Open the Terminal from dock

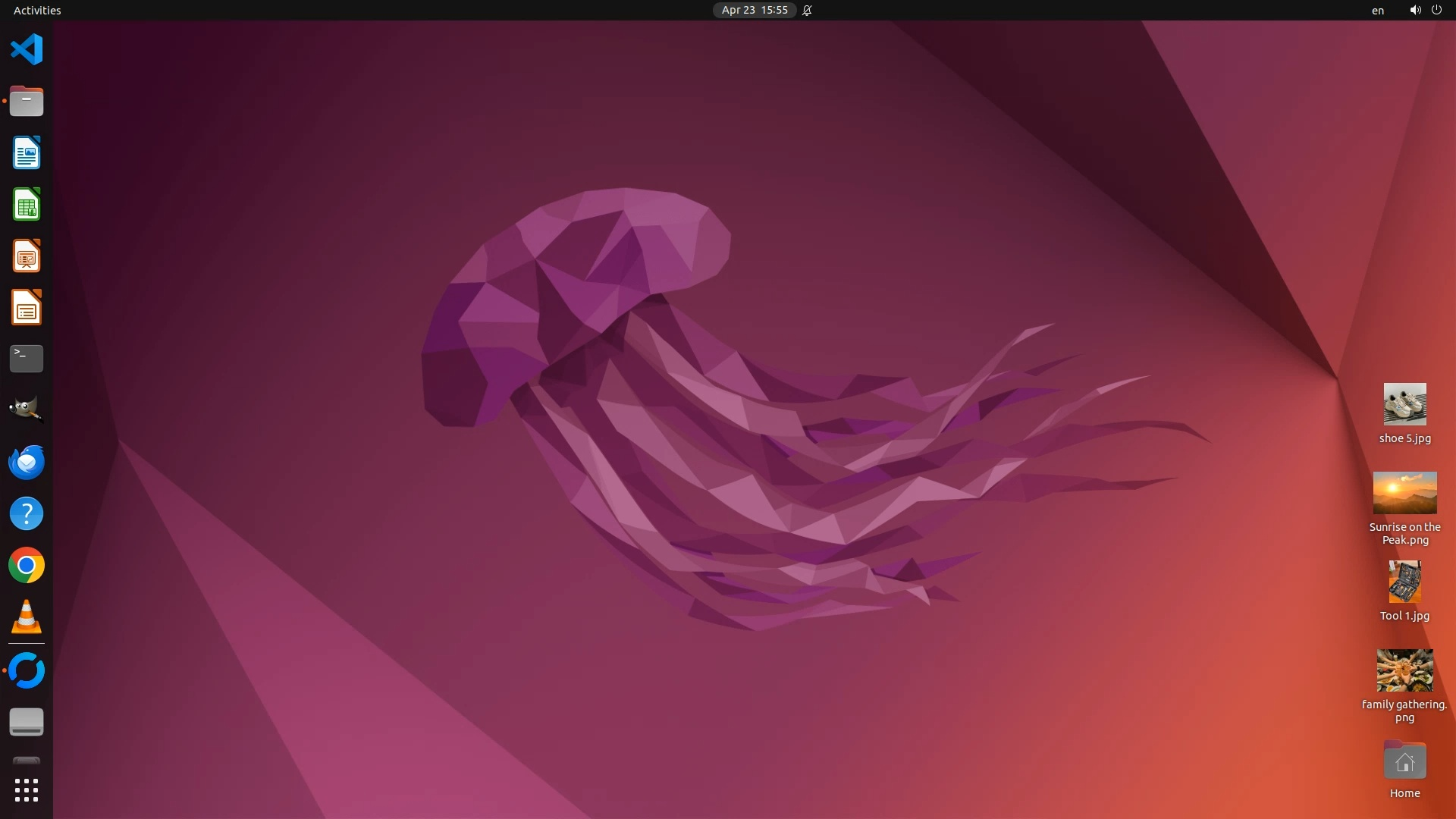tap(27, 359)
